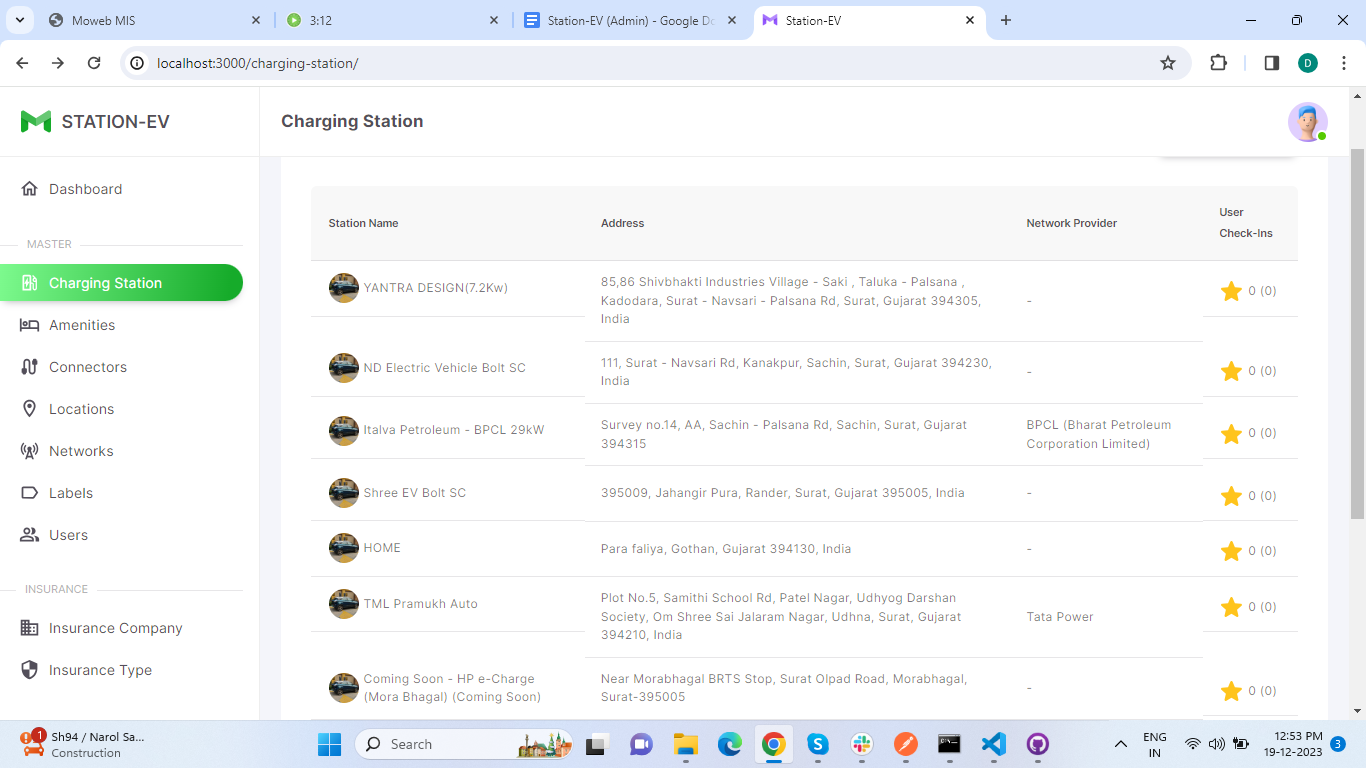Viewport: 1366px width, 768px height.
Task: Open the Users people icon
Action: 29,535
